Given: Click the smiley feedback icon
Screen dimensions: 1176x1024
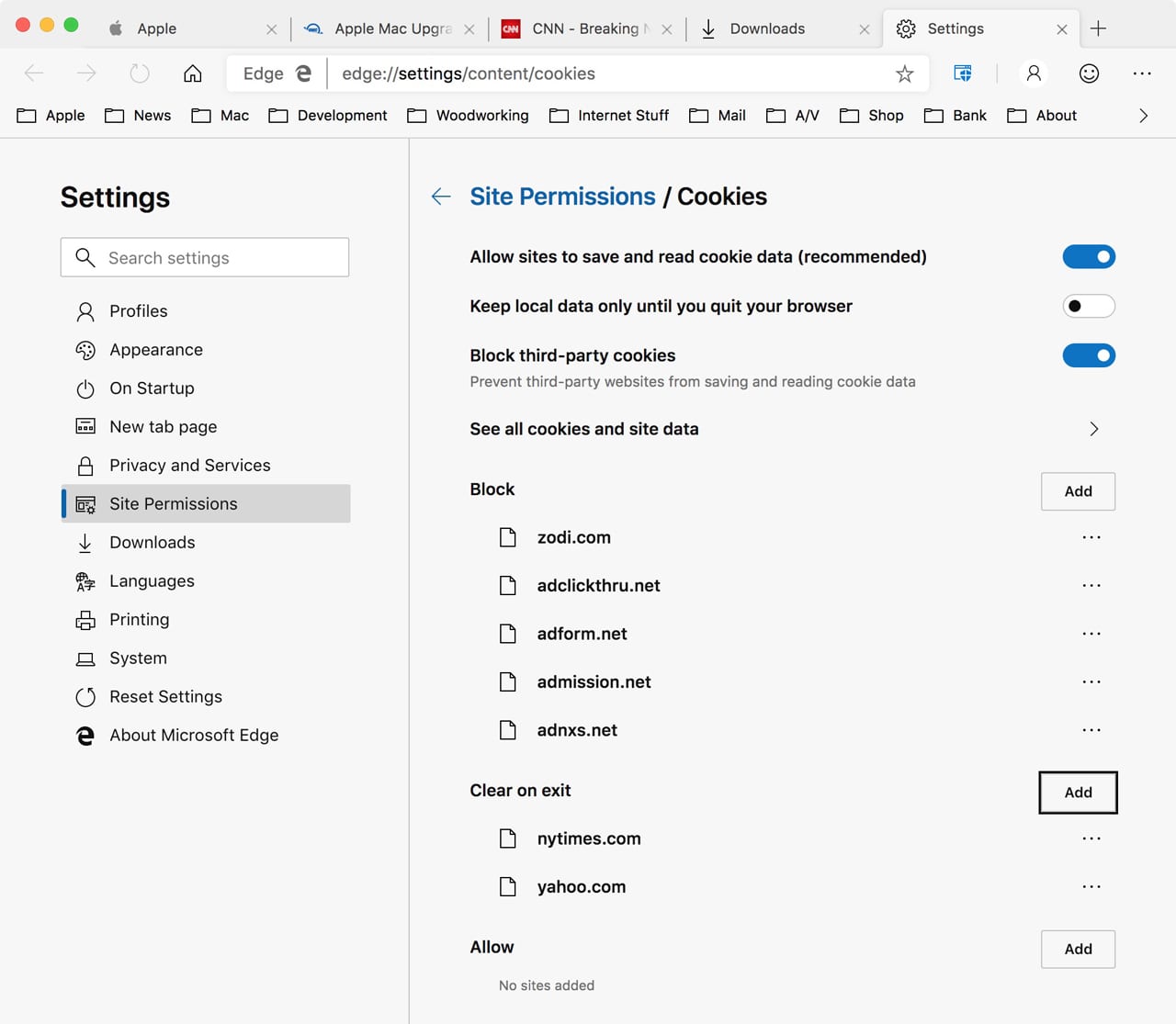Looking at the screenshot, I should [x=1089, y=73].
